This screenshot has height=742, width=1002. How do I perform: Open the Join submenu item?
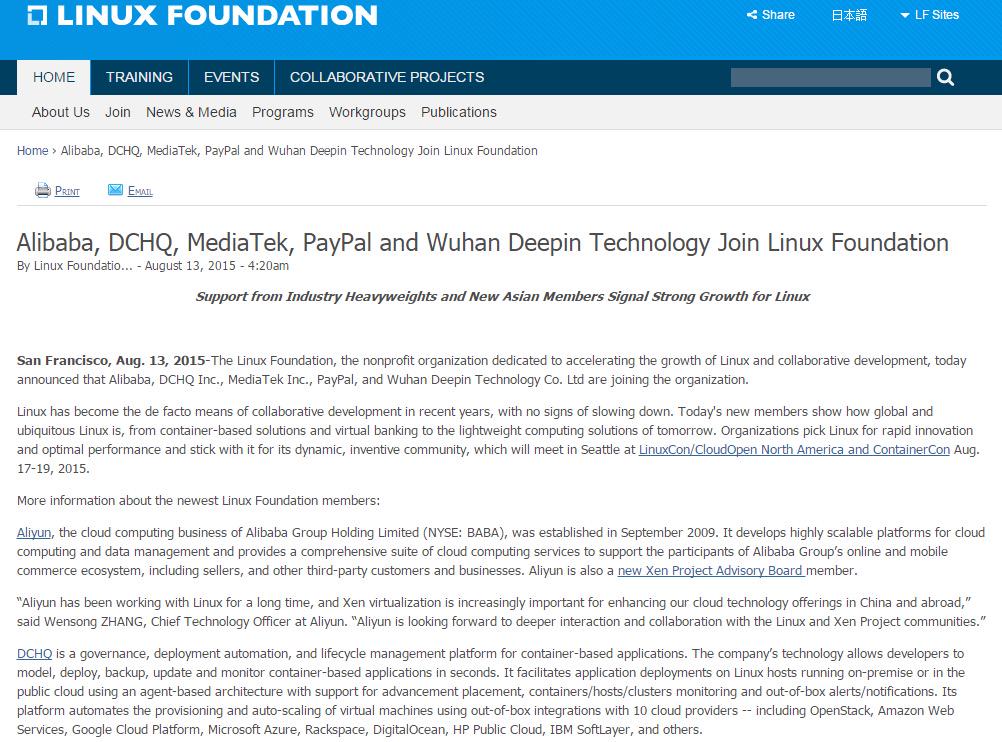(x=118, y=112)
